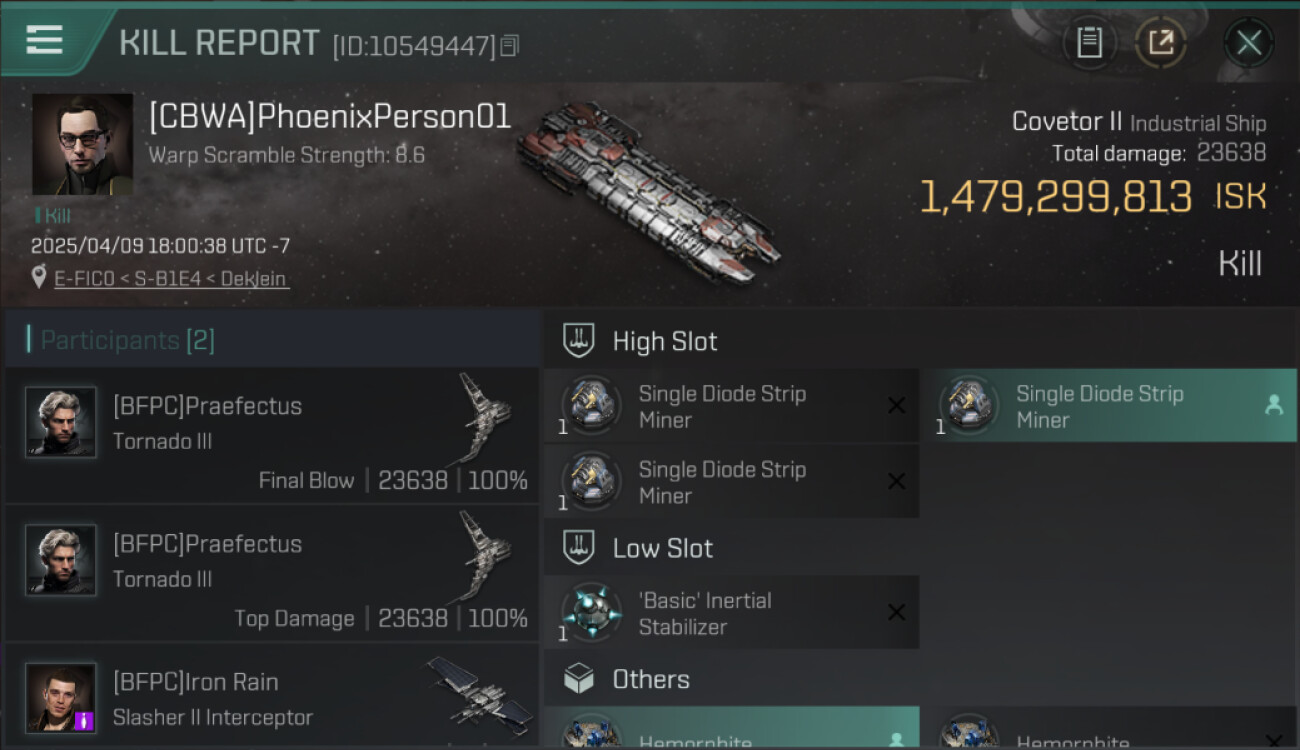Select Praefectus Top Damage entry
Screen dimensions: 1300x750
tap(272, 573)
